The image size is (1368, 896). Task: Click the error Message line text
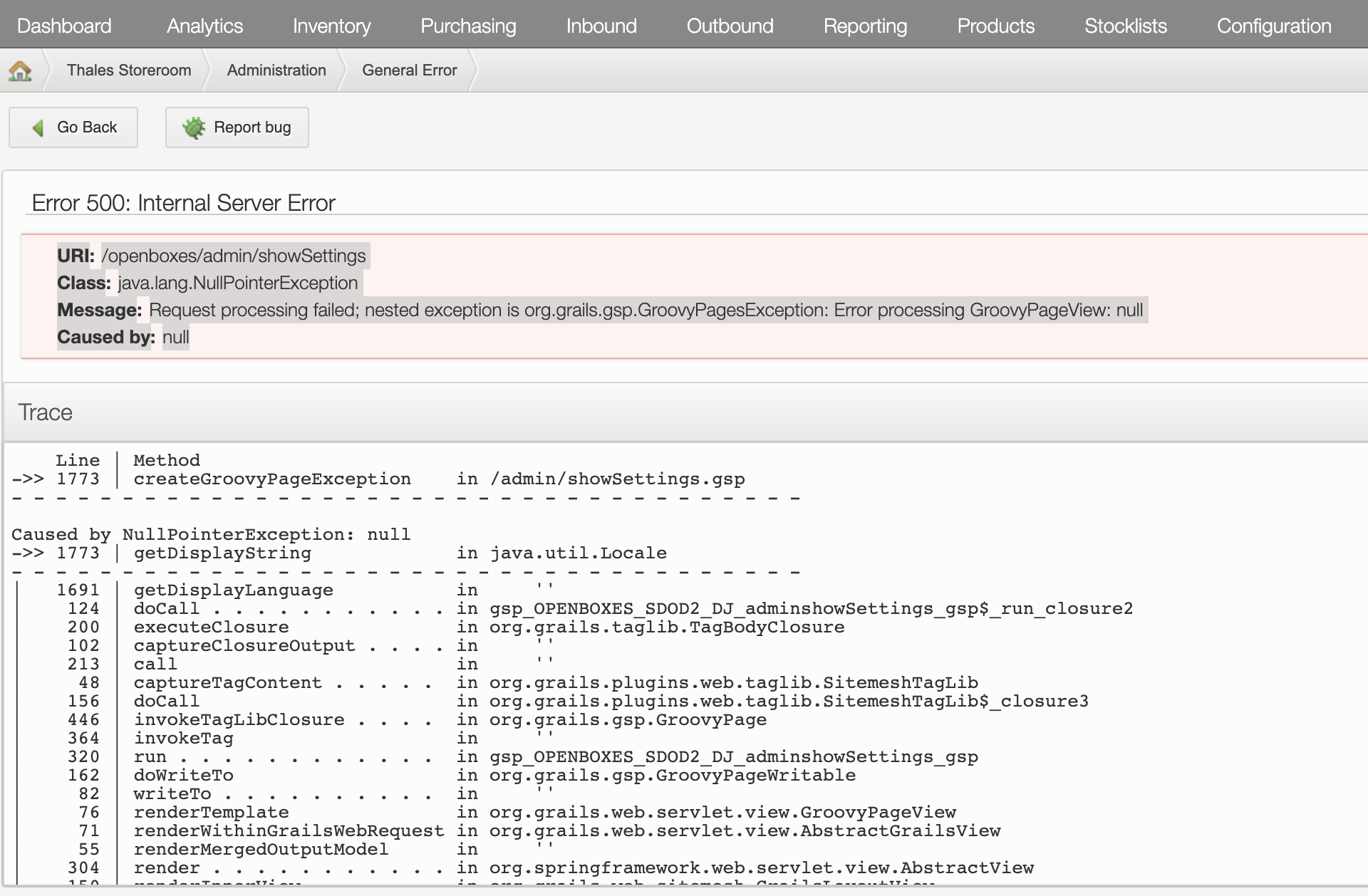601,310
